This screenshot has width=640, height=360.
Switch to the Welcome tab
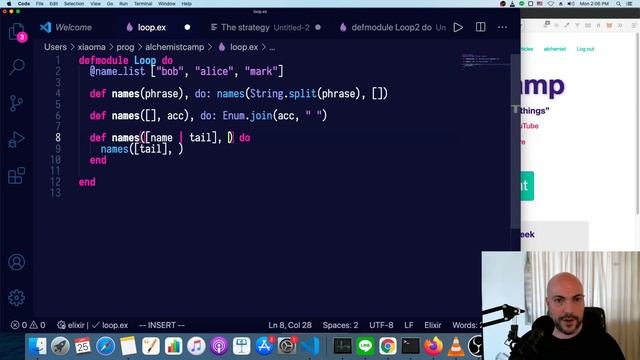click(x=66, y=27)
